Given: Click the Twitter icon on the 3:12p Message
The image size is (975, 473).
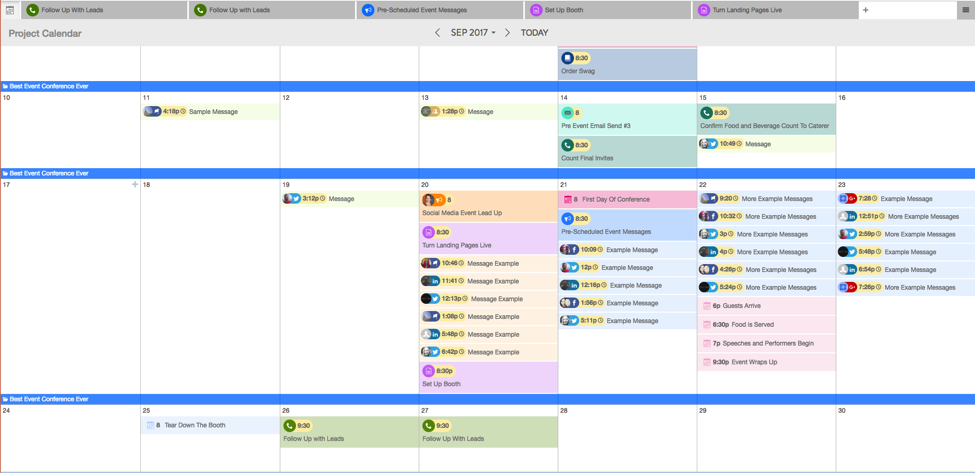Looking at the screenshot, I should [296, 199].
